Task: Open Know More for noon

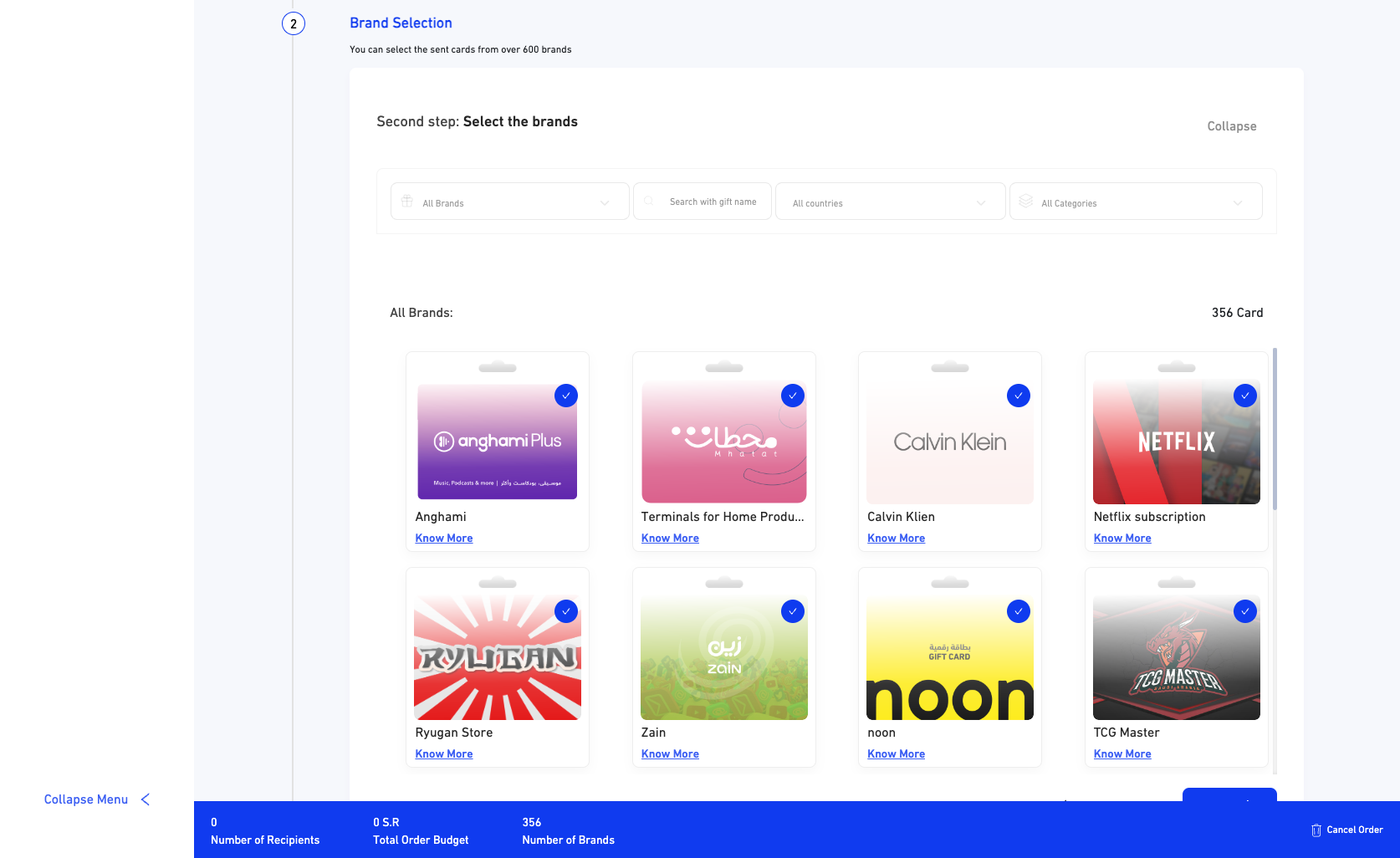Action: [897, 754]
